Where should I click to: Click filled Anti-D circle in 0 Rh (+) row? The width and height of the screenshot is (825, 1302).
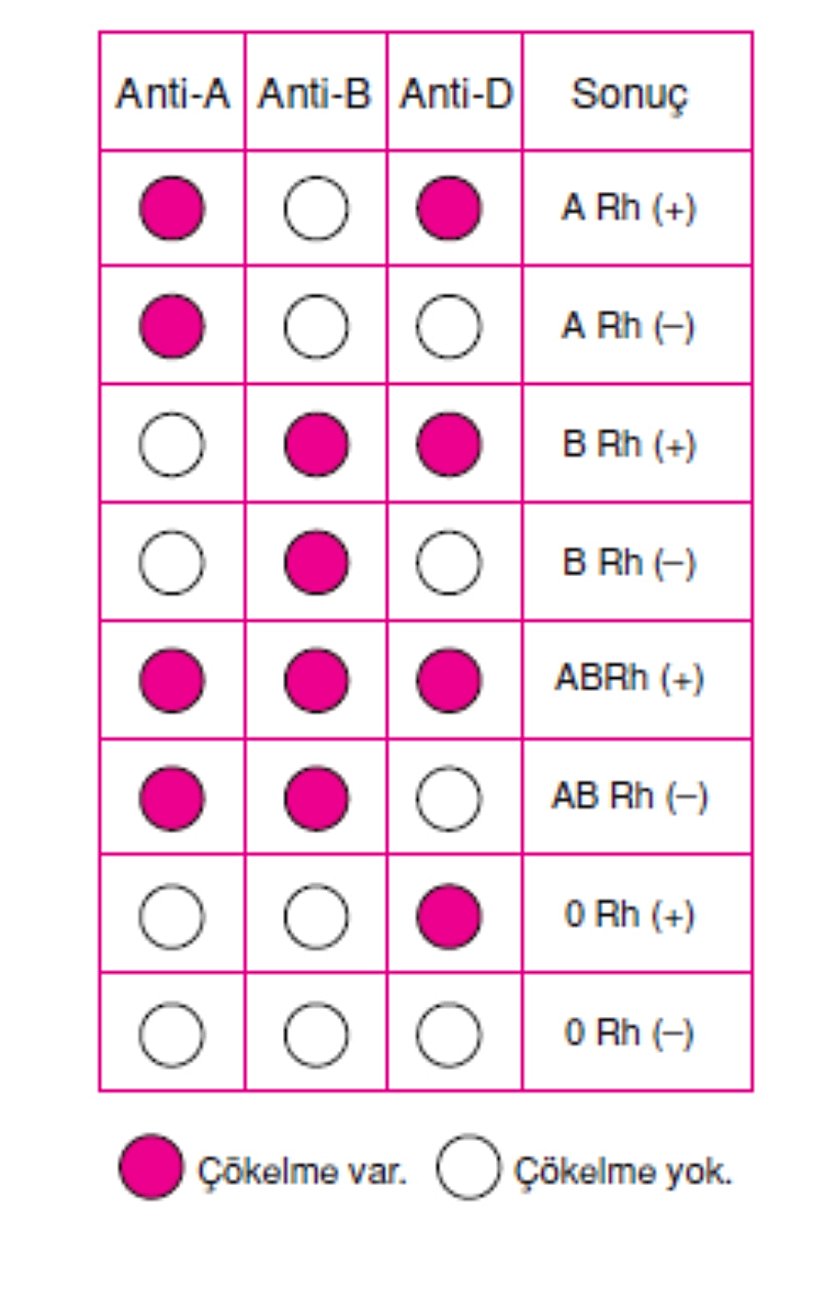[x=449, y=916]
